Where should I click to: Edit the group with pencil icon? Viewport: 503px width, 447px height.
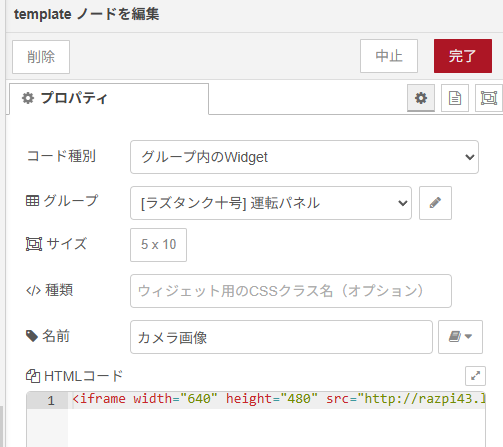(435, 203)
